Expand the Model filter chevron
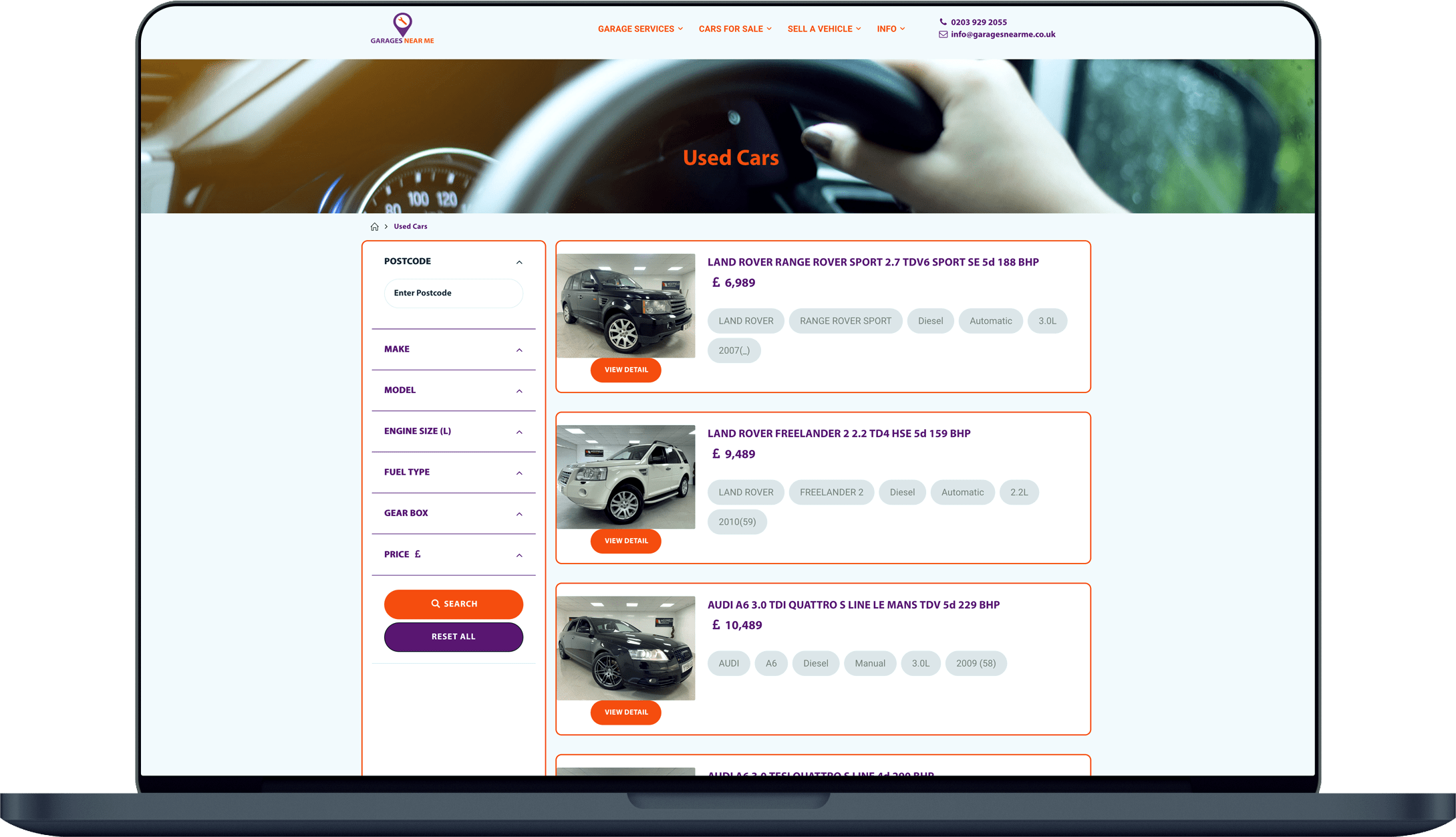The image size is (1456, 837). click(x=519, y=390)
